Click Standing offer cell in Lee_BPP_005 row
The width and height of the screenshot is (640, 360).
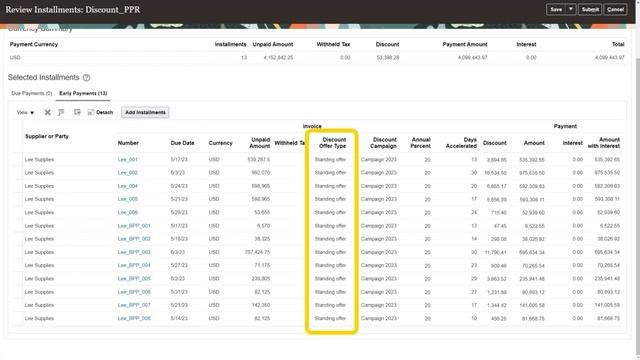pos(330,279)
